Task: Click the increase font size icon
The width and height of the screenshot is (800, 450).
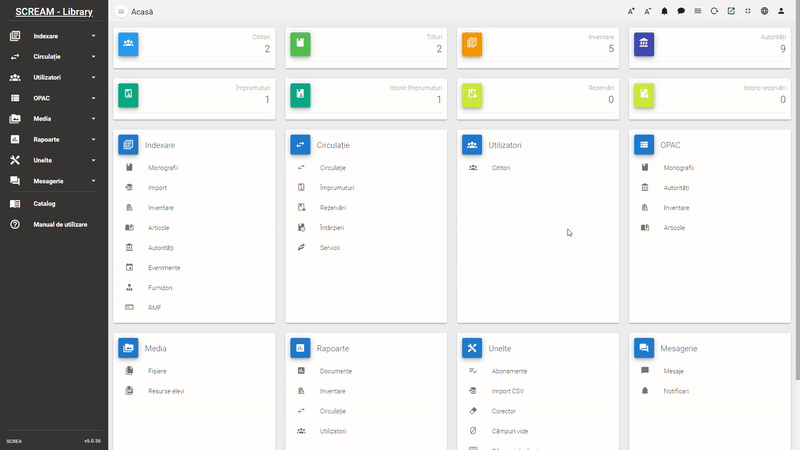Action: pos(631,11)
